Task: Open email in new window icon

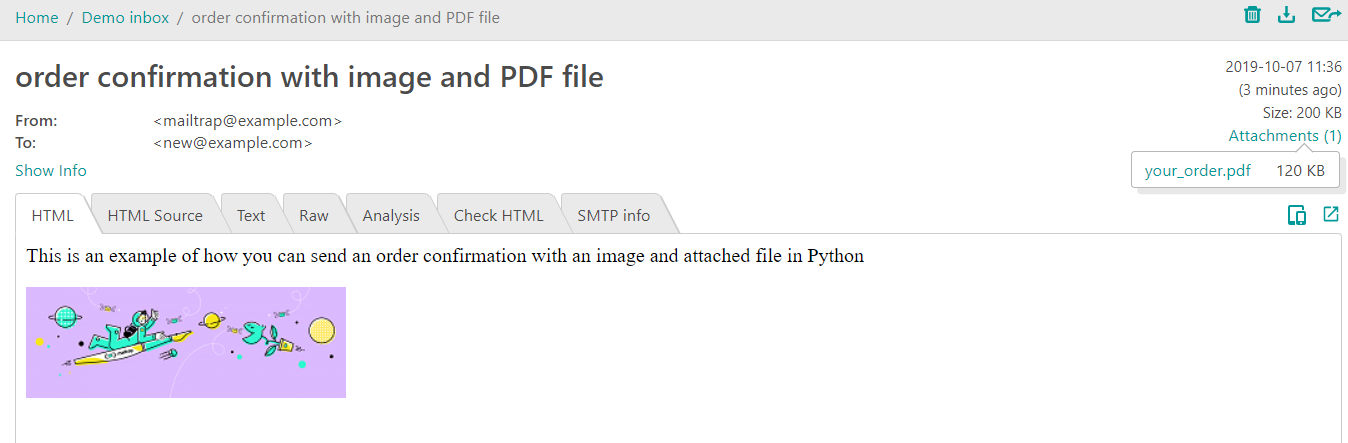Action: [x=1331, y=214]
